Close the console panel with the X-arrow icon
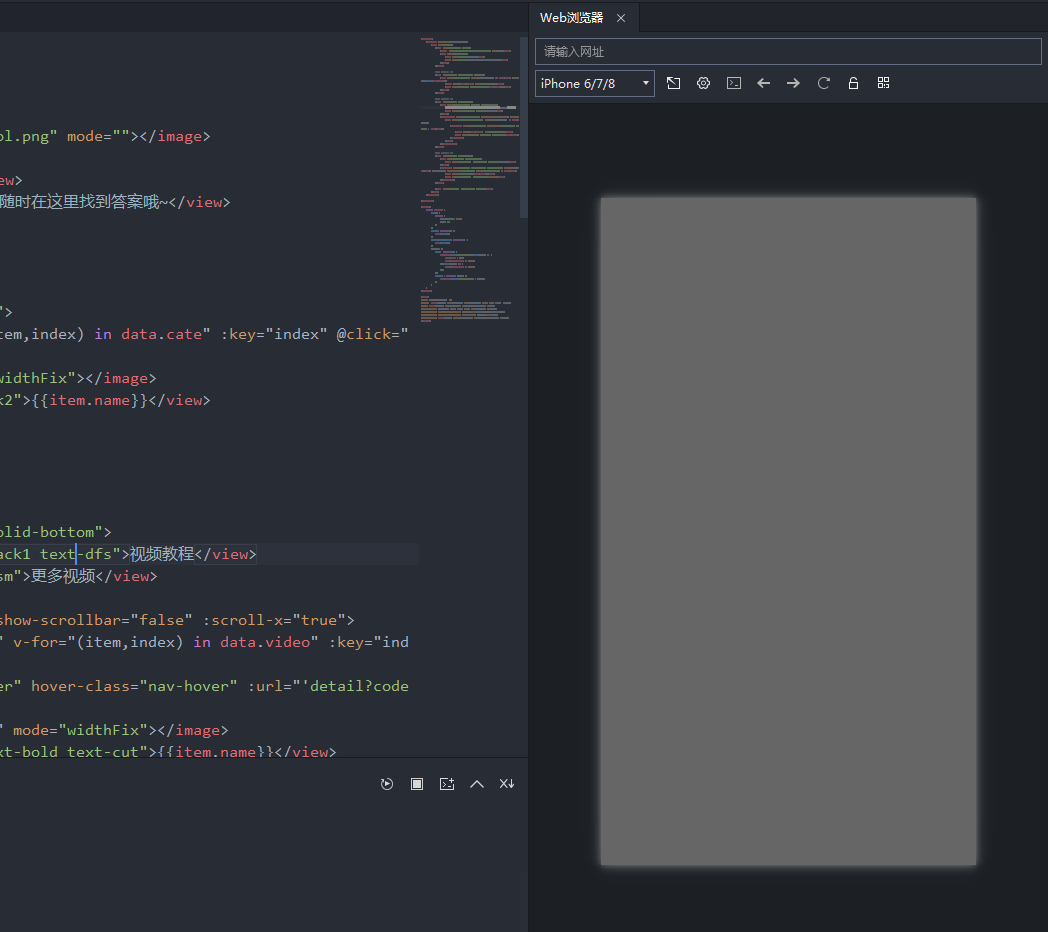Screen dimensions: 1048x932 point(507,784)
